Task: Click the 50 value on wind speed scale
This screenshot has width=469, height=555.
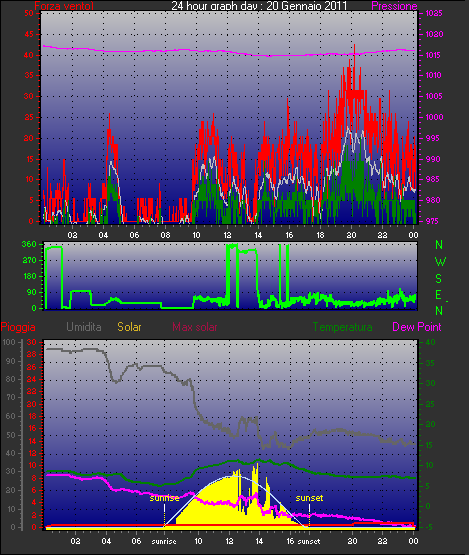Action: coord(29,13)
